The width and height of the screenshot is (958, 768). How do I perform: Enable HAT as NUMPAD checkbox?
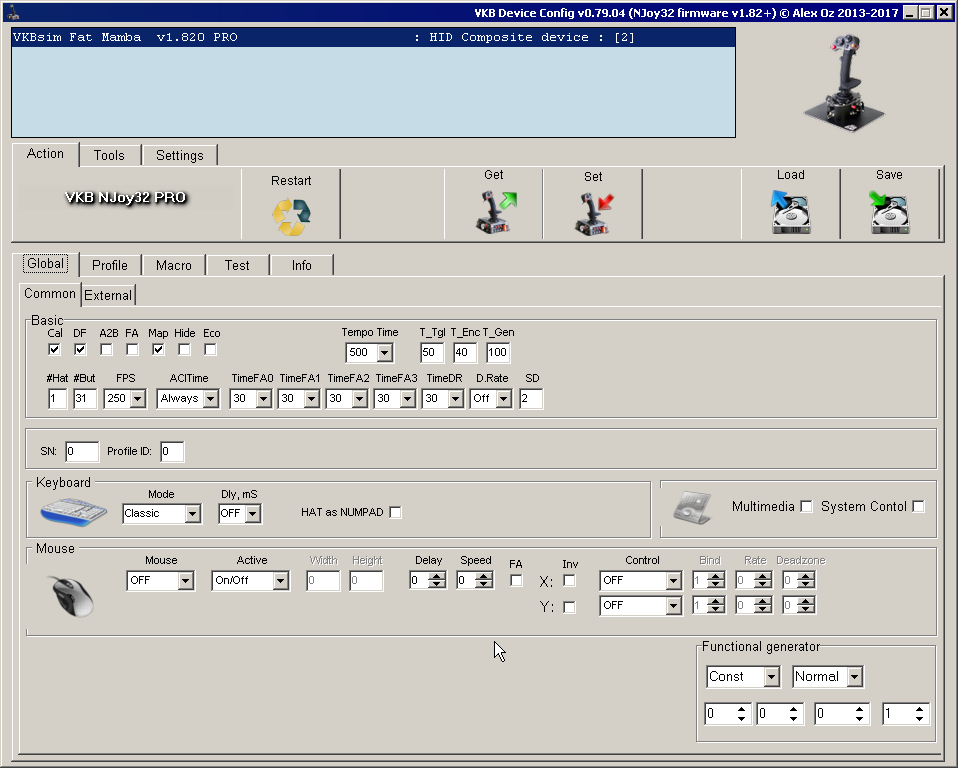pyautogui.click(x=395, y=513)
